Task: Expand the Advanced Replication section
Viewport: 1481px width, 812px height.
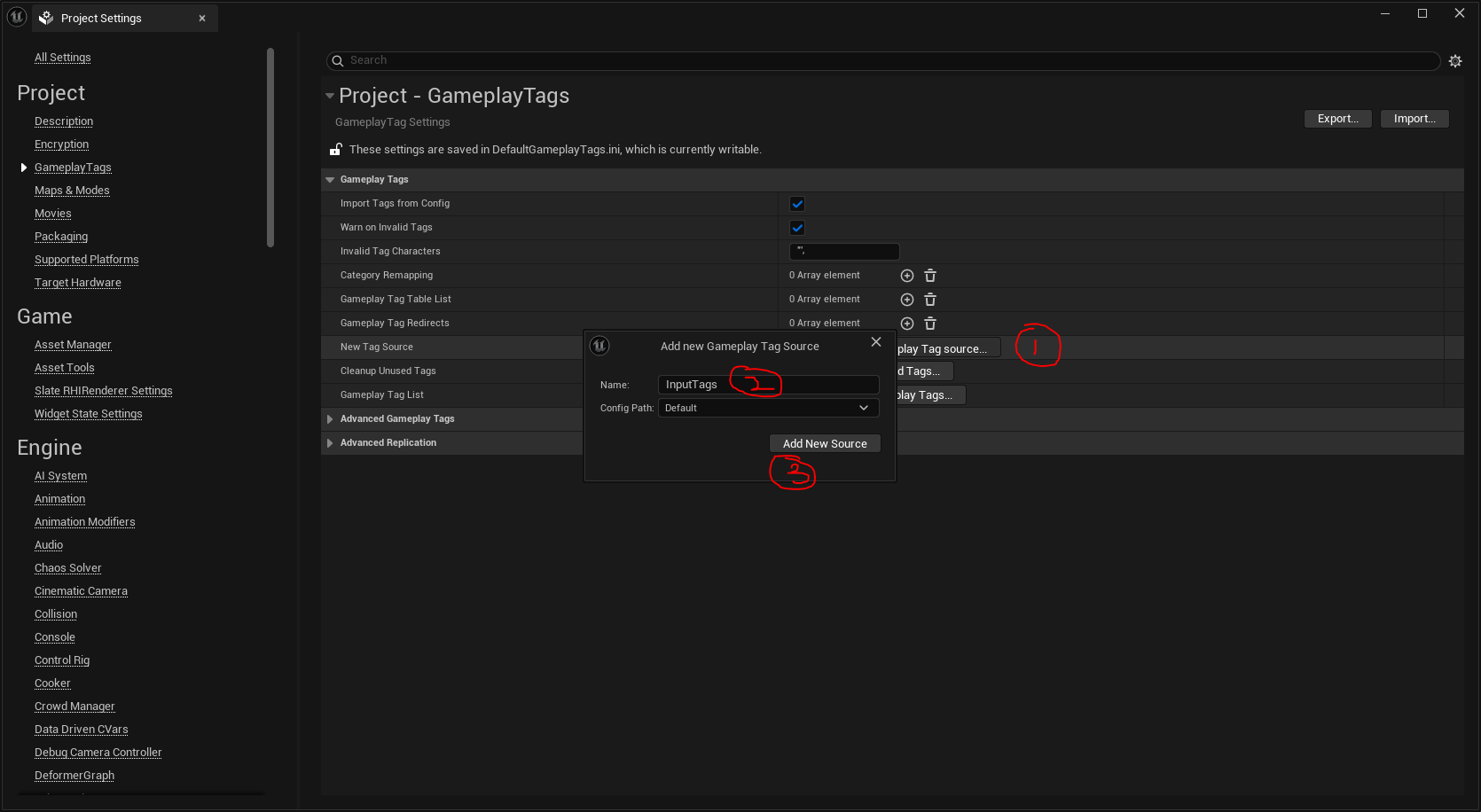Action: click(330, 442)
